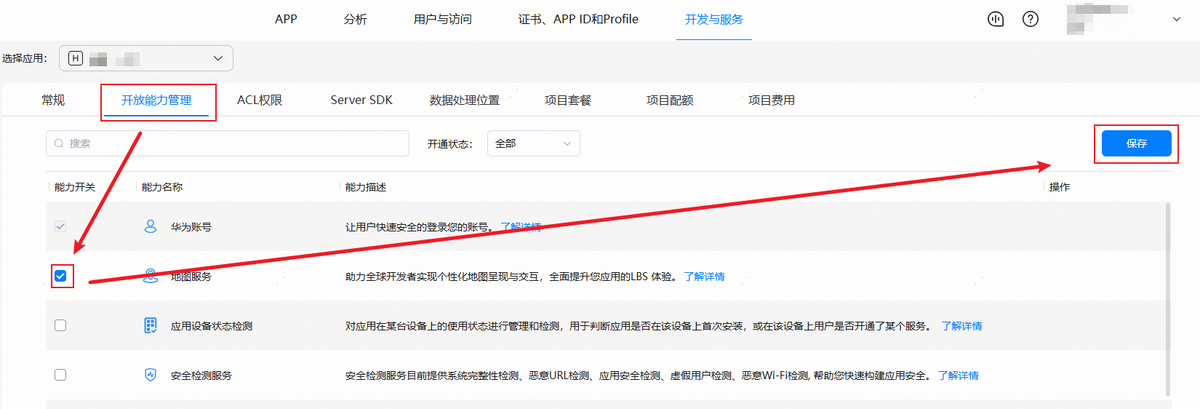Open the help question mark icon
Screen dimensions: 1200x409
1030,19
